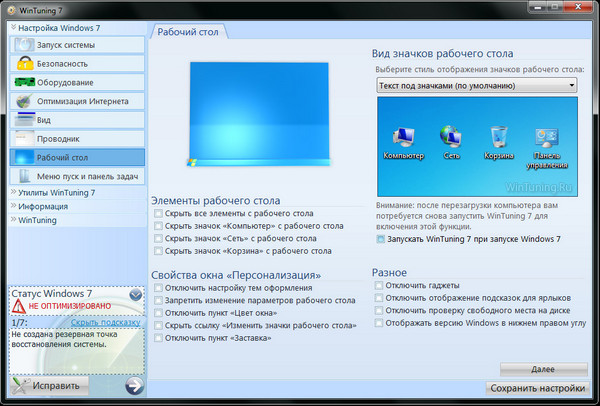
Task: Click the Вид window icon
Action: coord(24,119)
